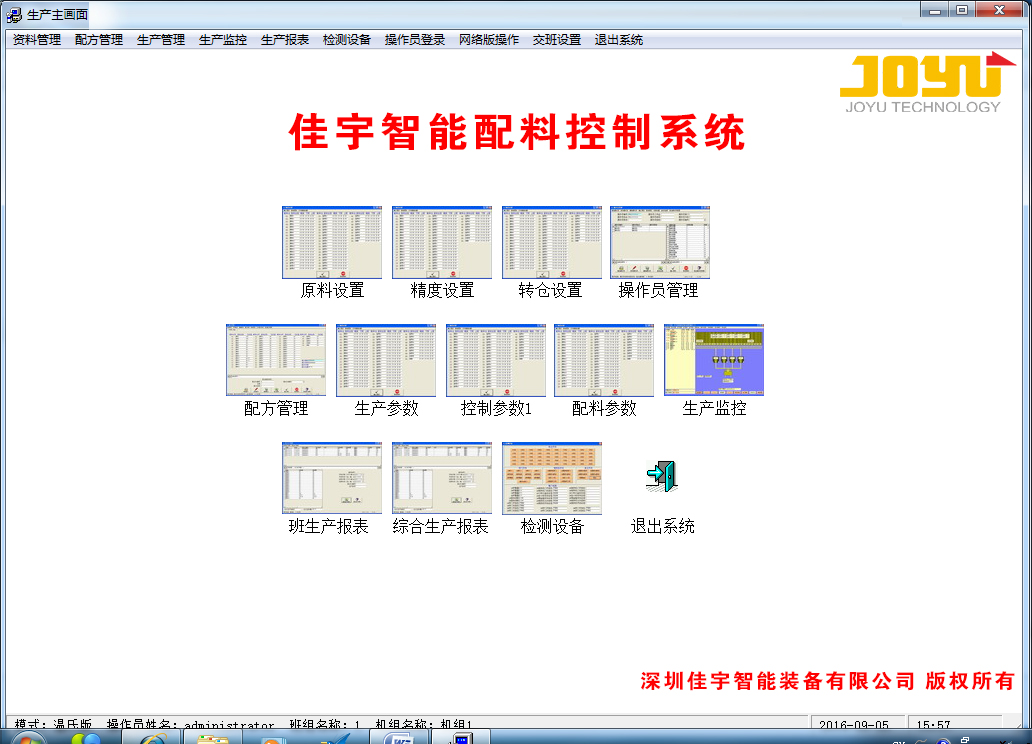Click the 生产参数 text label

coord(386,408)
